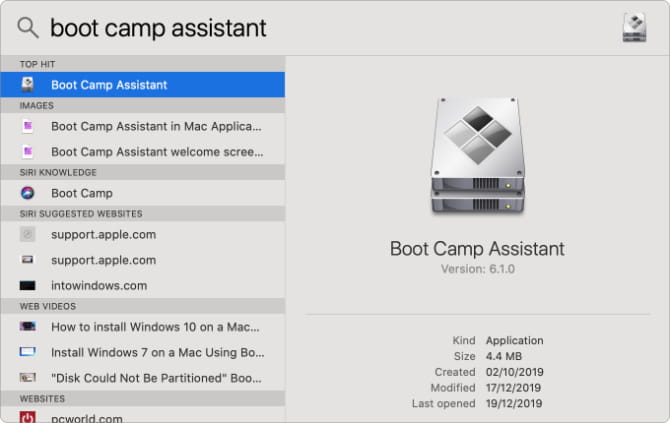
Task: Click the Boot Camp Assistant top hit icon
Action: click(x=28, y=85)
